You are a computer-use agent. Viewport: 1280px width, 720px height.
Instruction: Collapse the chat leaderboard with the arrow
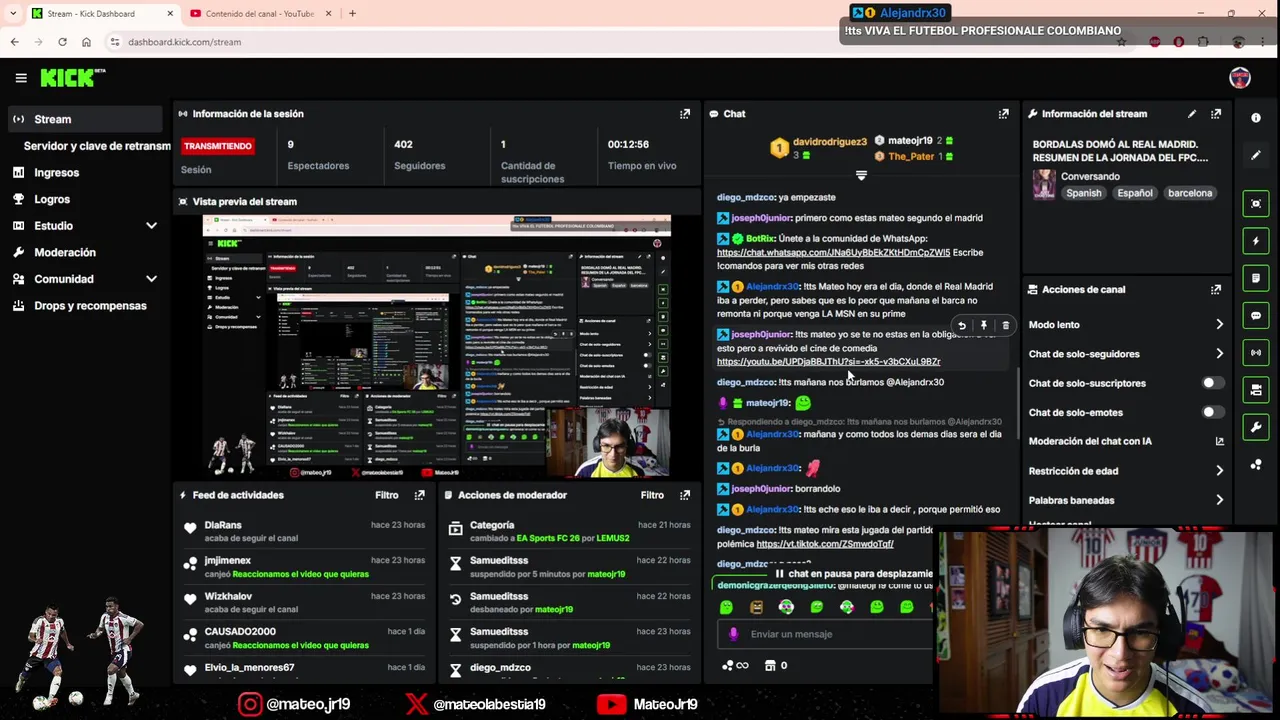(x=861, y=176)
